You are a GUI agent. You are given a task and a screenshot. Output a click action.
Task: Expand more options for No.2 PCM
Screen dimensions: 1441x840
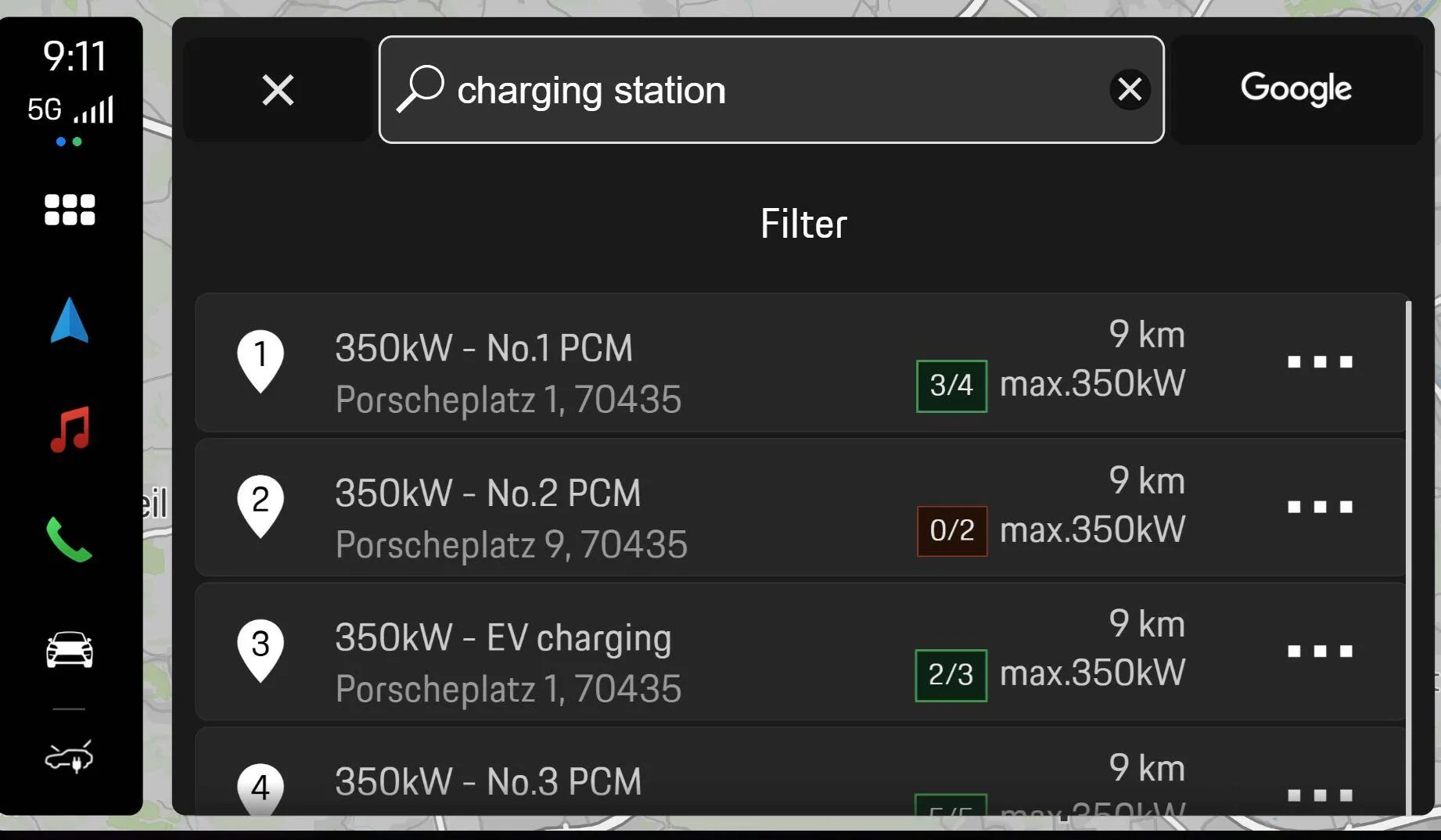(x=1320, y=507)
